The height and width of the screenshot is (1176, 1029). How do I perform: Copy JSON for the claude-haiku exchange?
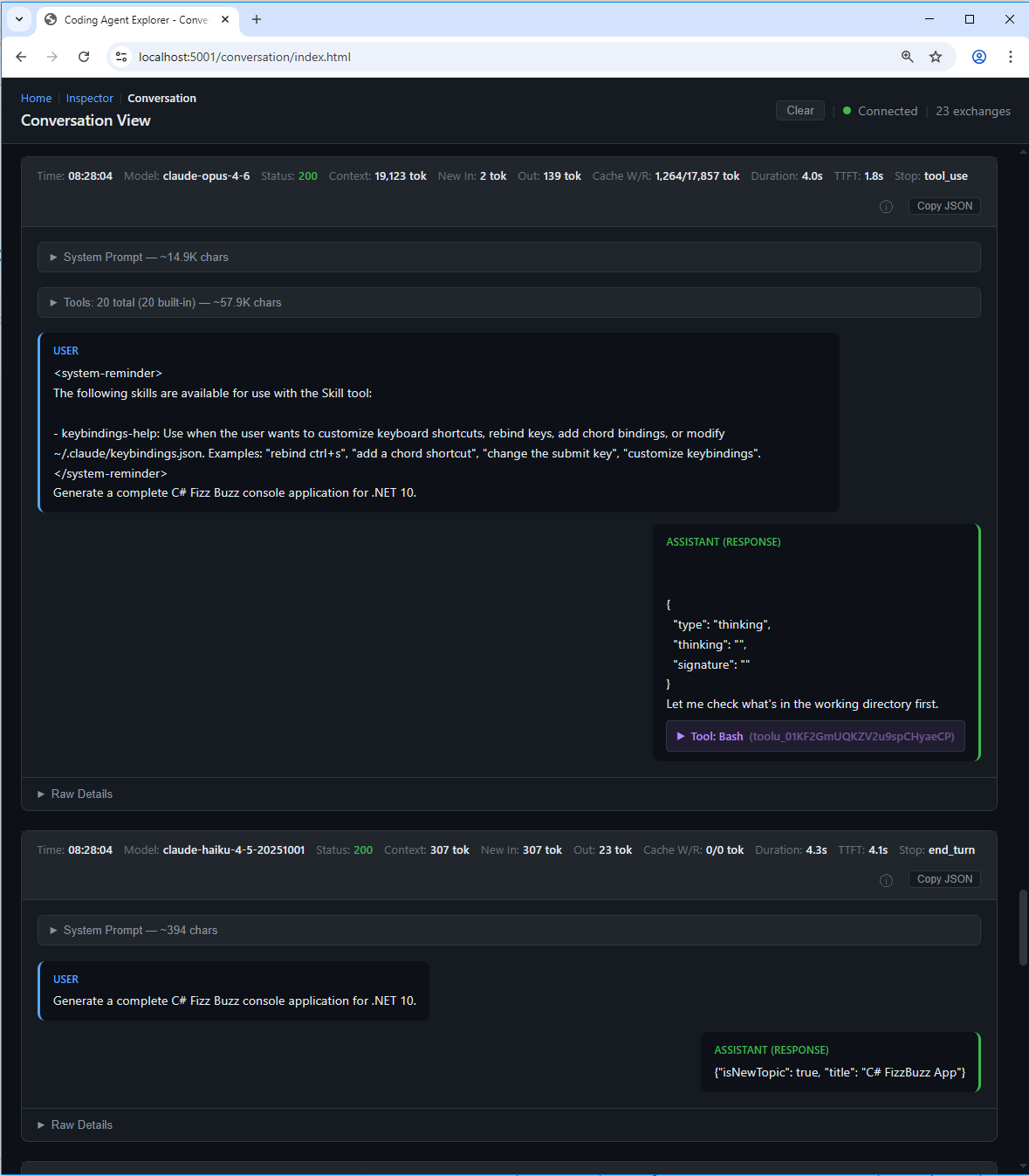[x=944, y=879]
